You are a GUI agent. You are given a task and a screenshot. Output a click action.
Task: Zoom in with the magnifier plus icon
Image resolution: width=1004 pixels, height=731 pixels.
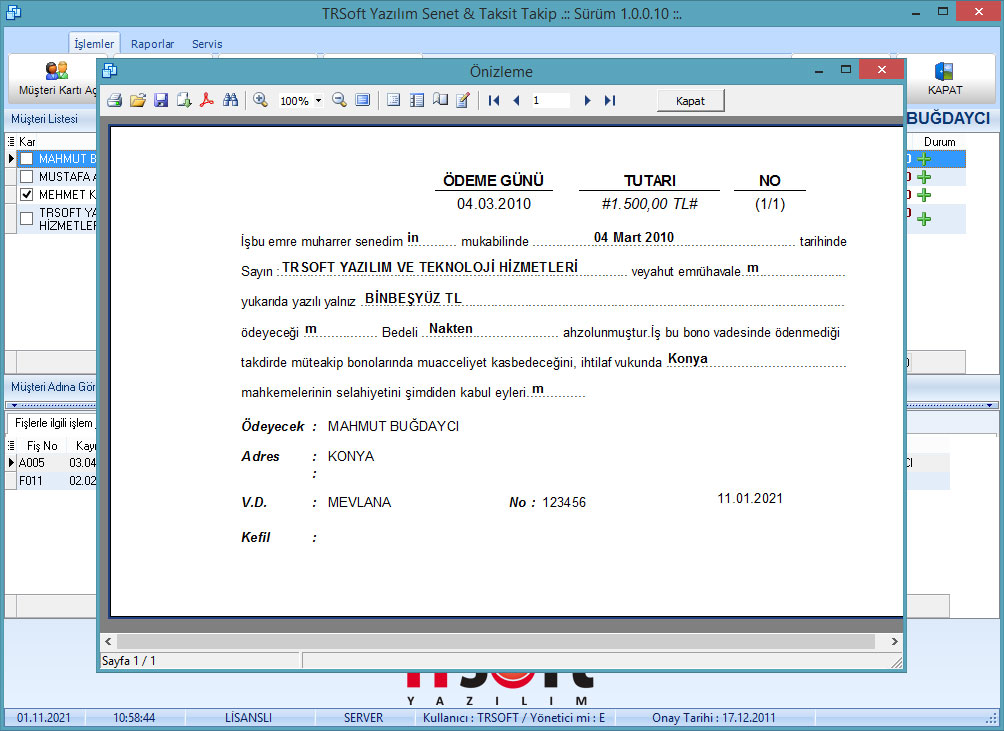[x=260, y=100]
